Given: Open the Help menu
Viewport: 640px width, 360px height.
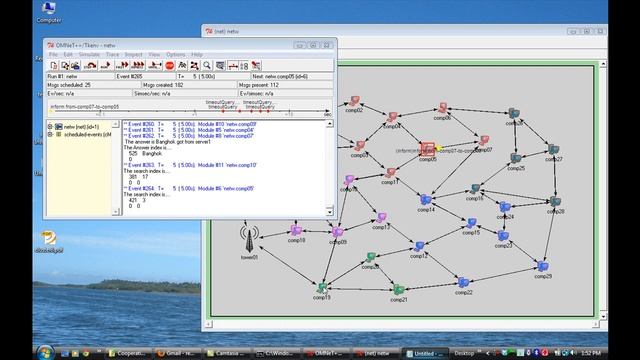Looking at the screenshot, I should pyautogui.click(x=197, y=54).
